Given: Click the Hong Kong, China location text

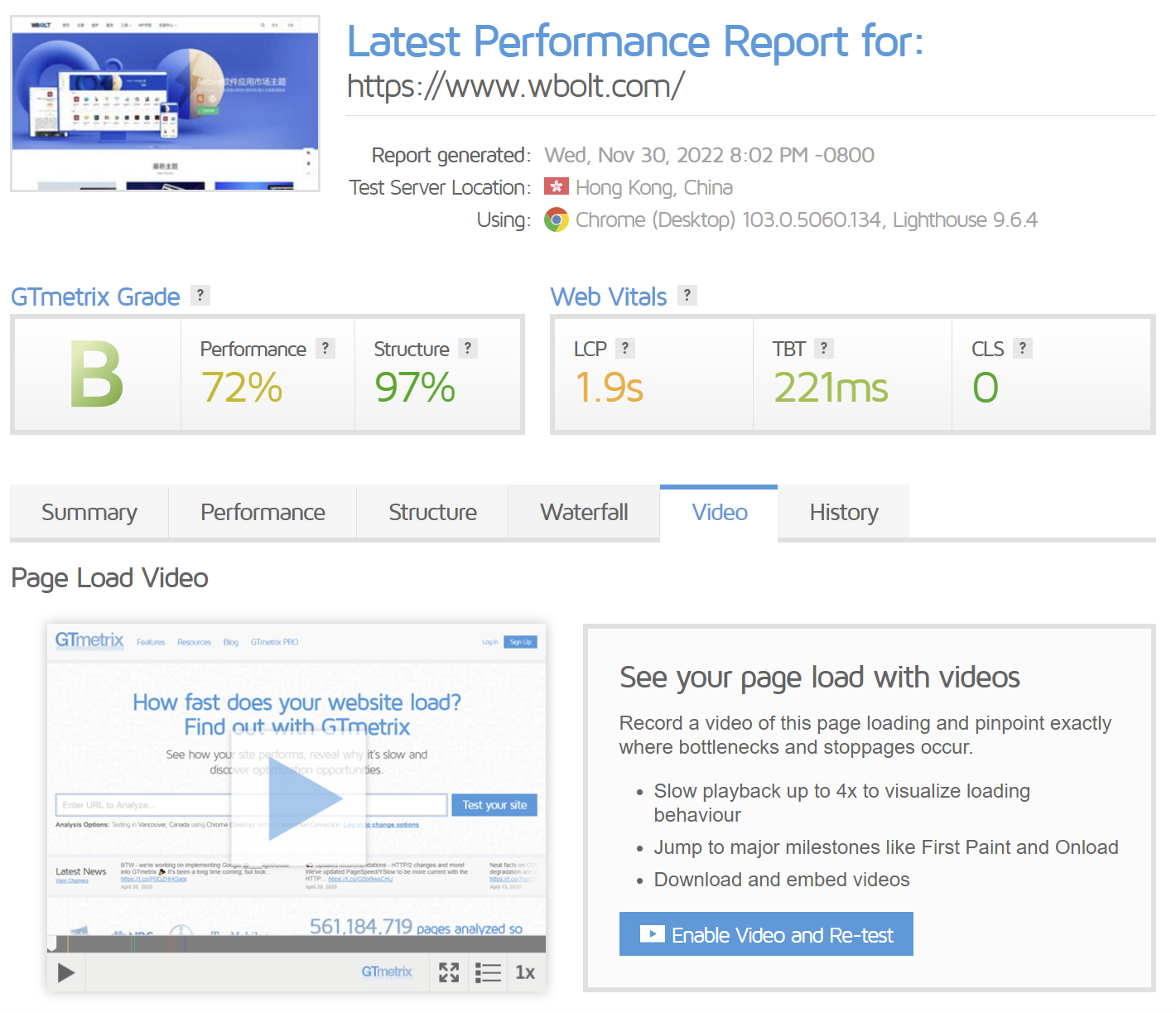Looking at the screenshot, I should pos(654,187).
